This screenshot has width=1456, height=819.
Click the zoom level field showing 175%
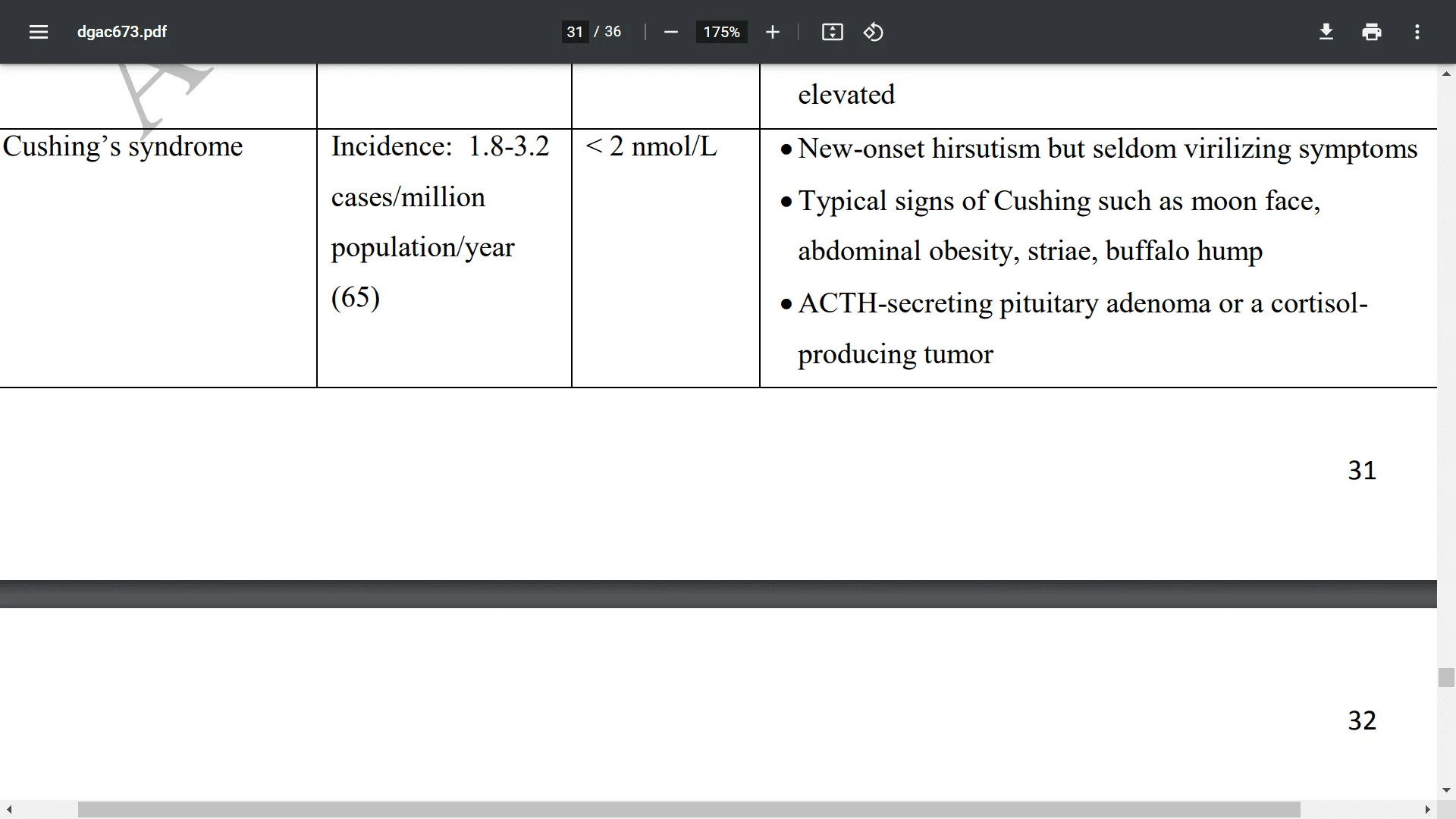coord(721,32)
